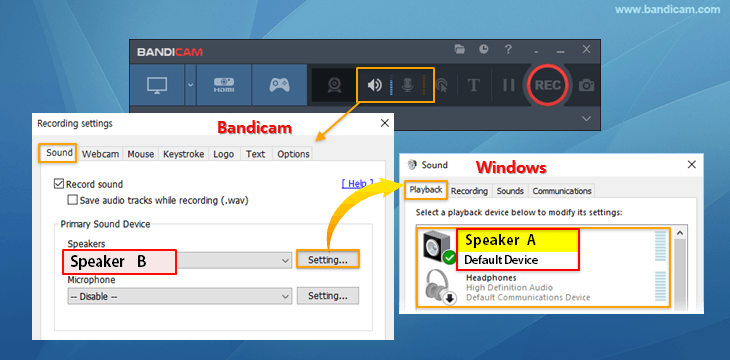Switch to the Sound tab
This screenshot has width=730, height=360.
58,153
